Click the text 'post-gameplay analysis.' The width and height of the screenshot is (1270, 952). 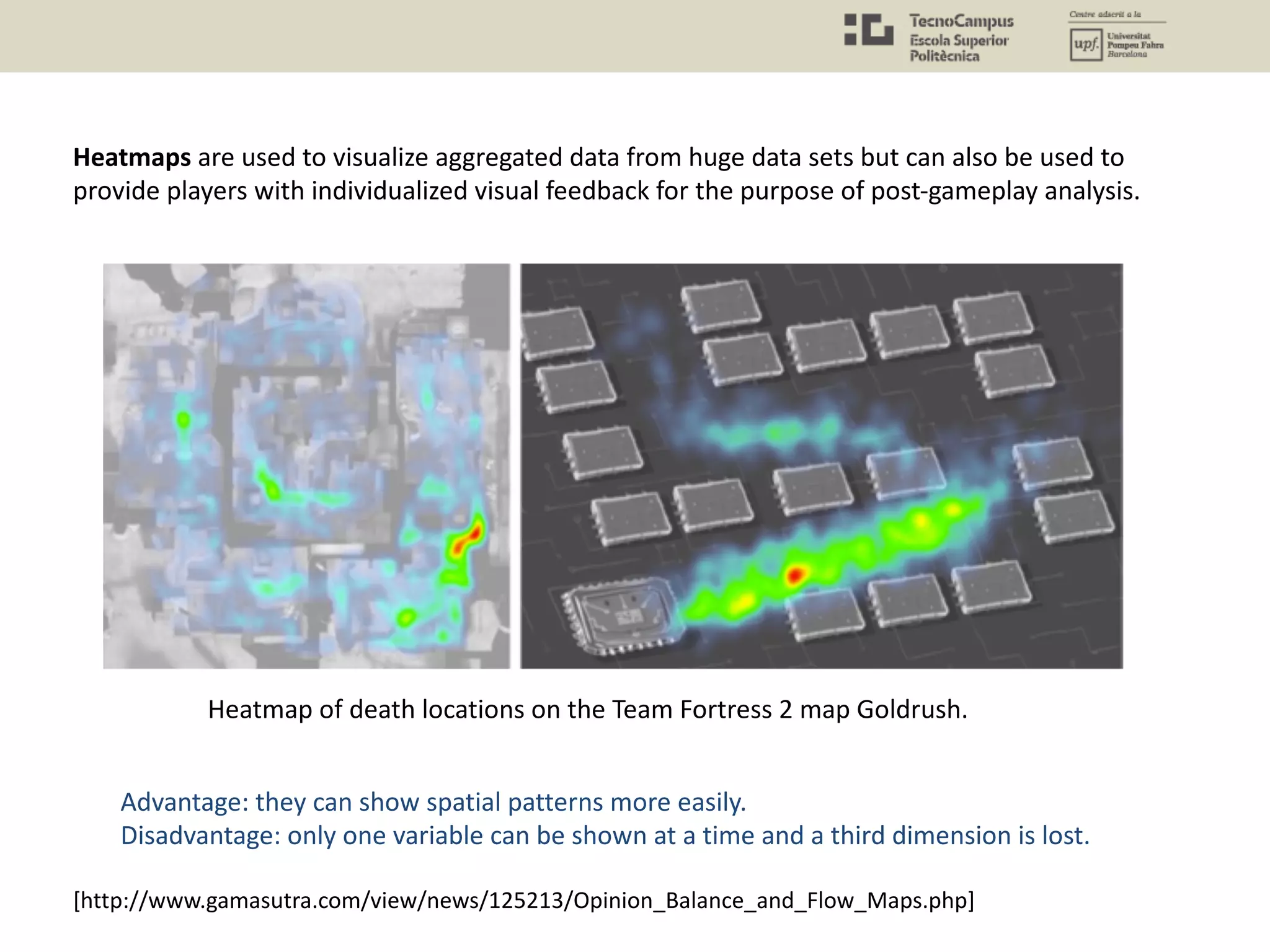point(1005,192)
